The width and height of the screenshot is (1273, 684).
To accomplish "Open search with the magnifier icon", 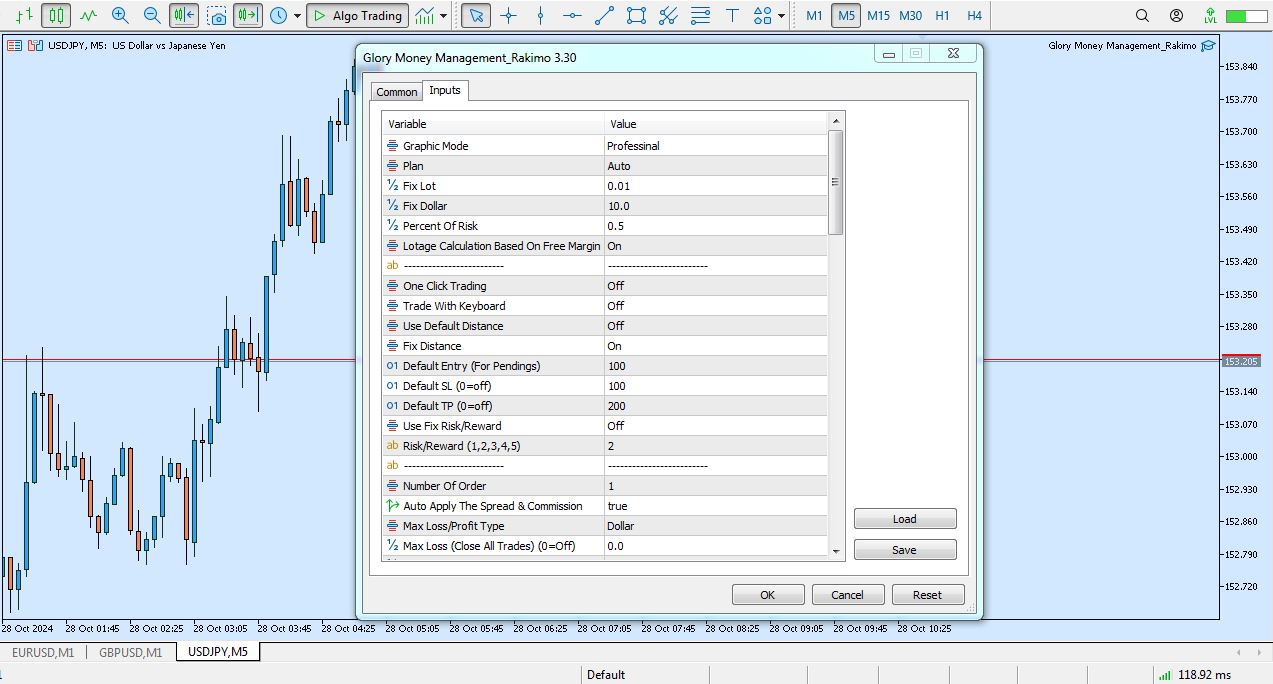I will click(1142, 15).
